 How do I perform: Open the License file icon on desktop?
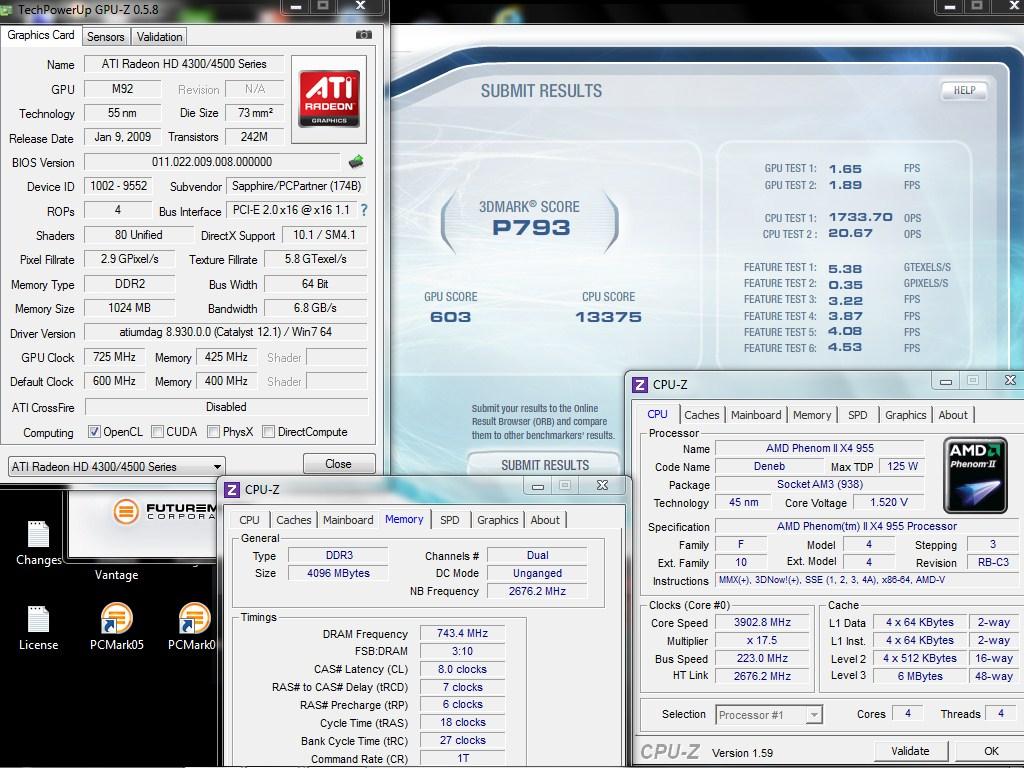pyautogui.click(x=39, y=628)
